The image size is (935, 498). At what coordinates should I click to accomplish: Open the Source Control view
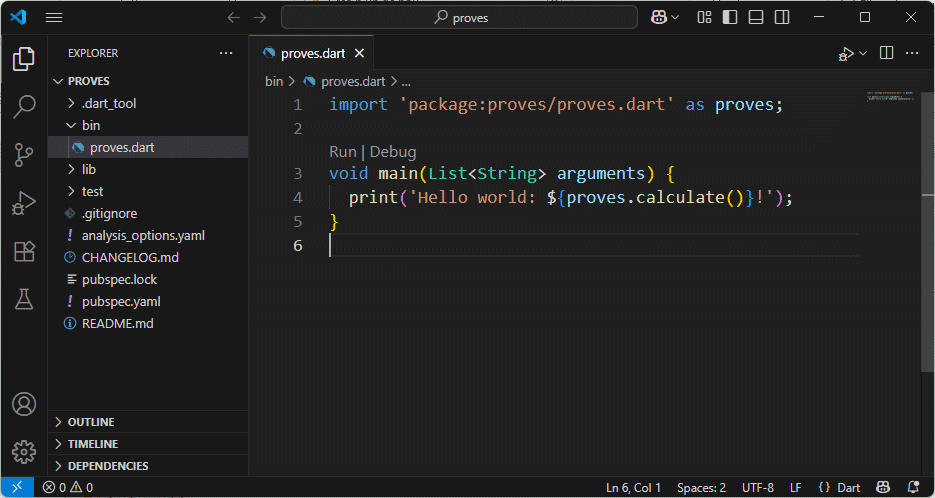[x=24, y=155]
